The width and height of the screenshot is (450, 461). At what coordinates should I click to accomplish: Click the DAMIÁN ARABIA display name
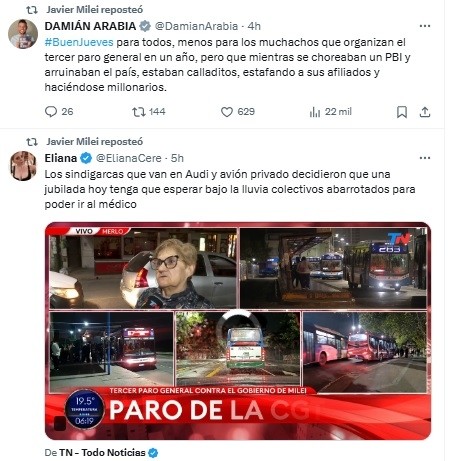point(90,26)
